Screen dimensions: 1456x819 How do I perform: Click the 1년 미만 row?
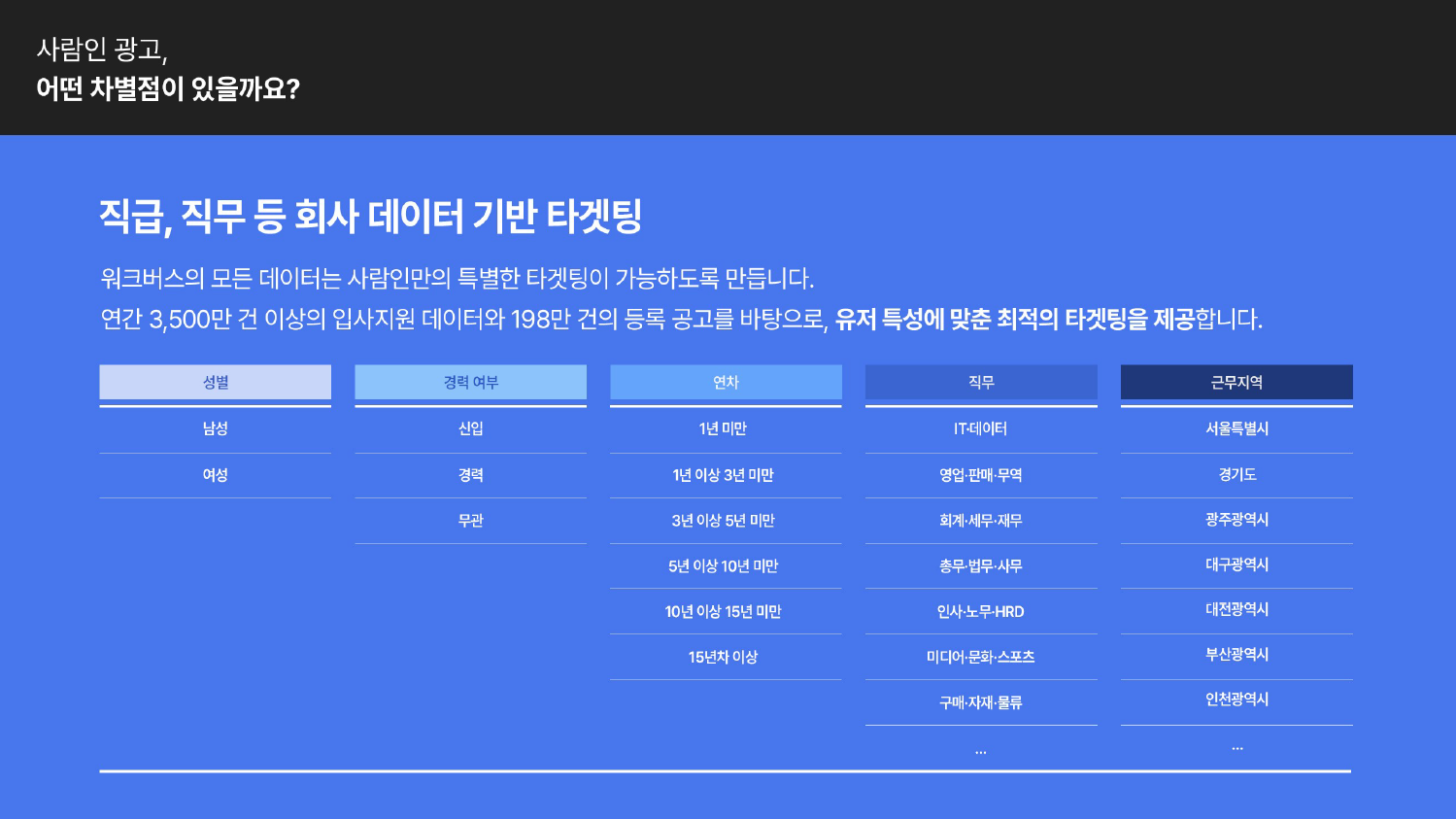pos(726,429)
